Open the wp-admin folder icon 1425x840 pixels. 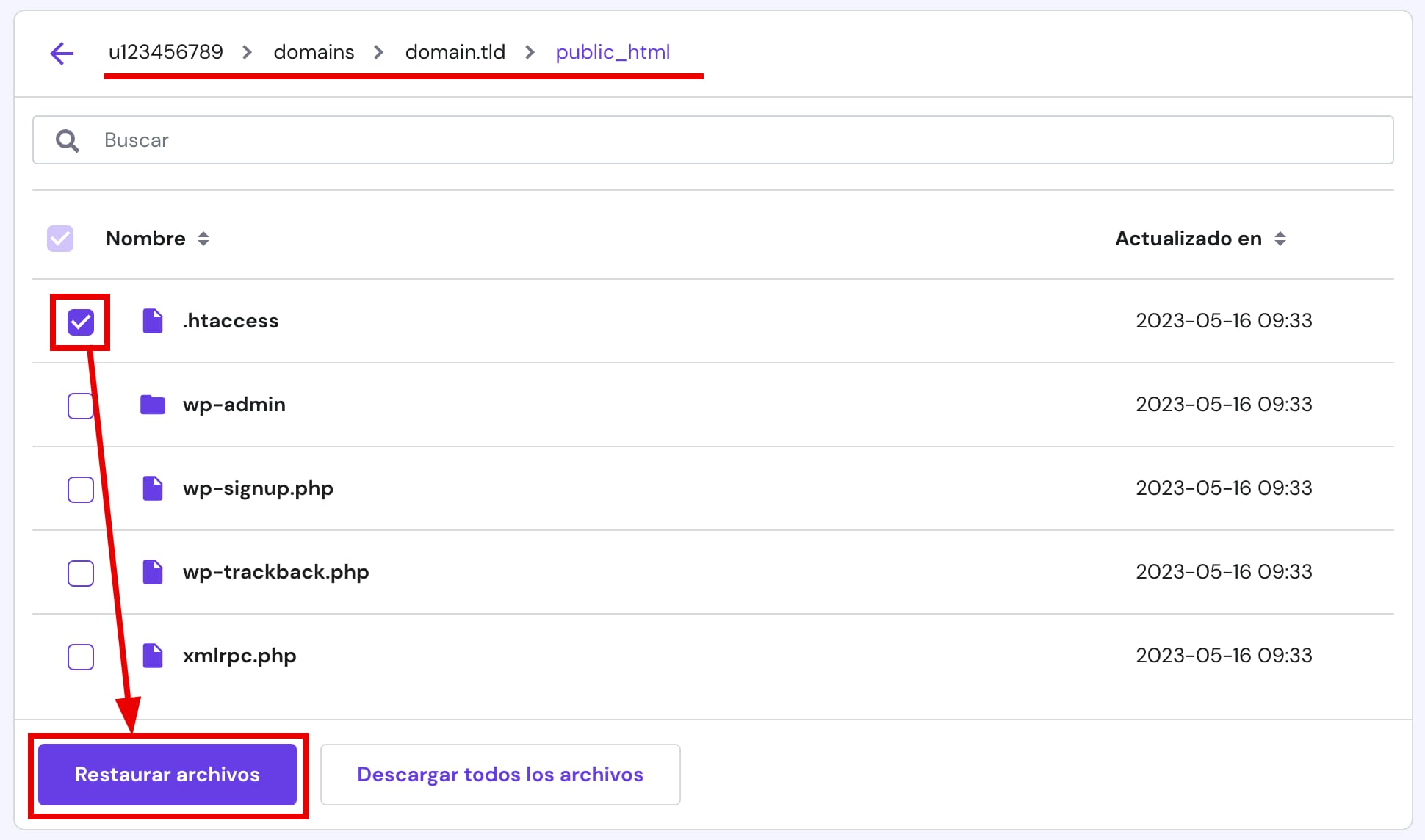click(152, 405)
